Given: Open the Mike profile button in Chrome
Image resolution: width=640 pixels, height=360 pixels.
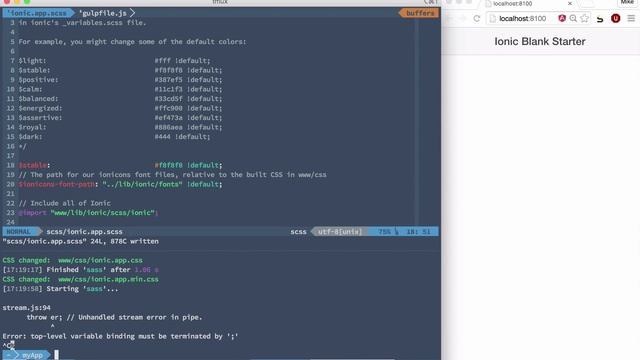Looking at the screenshot, I should click(627, 2).
